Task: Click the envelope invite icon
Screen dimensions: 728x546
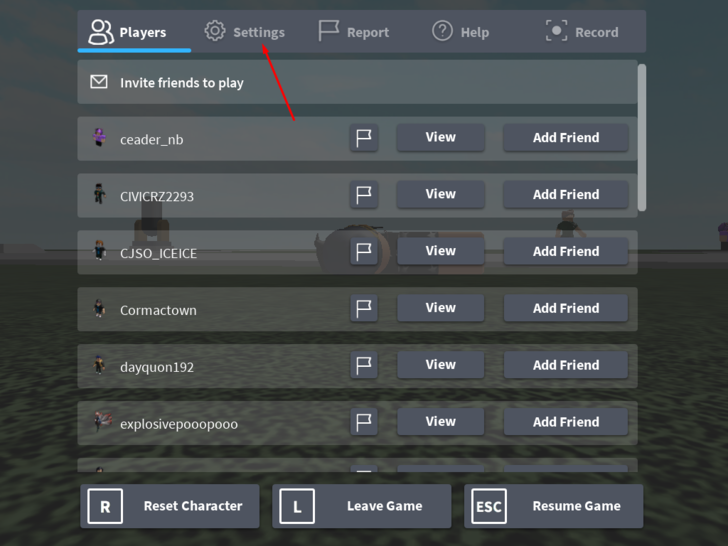Action: 99,82
